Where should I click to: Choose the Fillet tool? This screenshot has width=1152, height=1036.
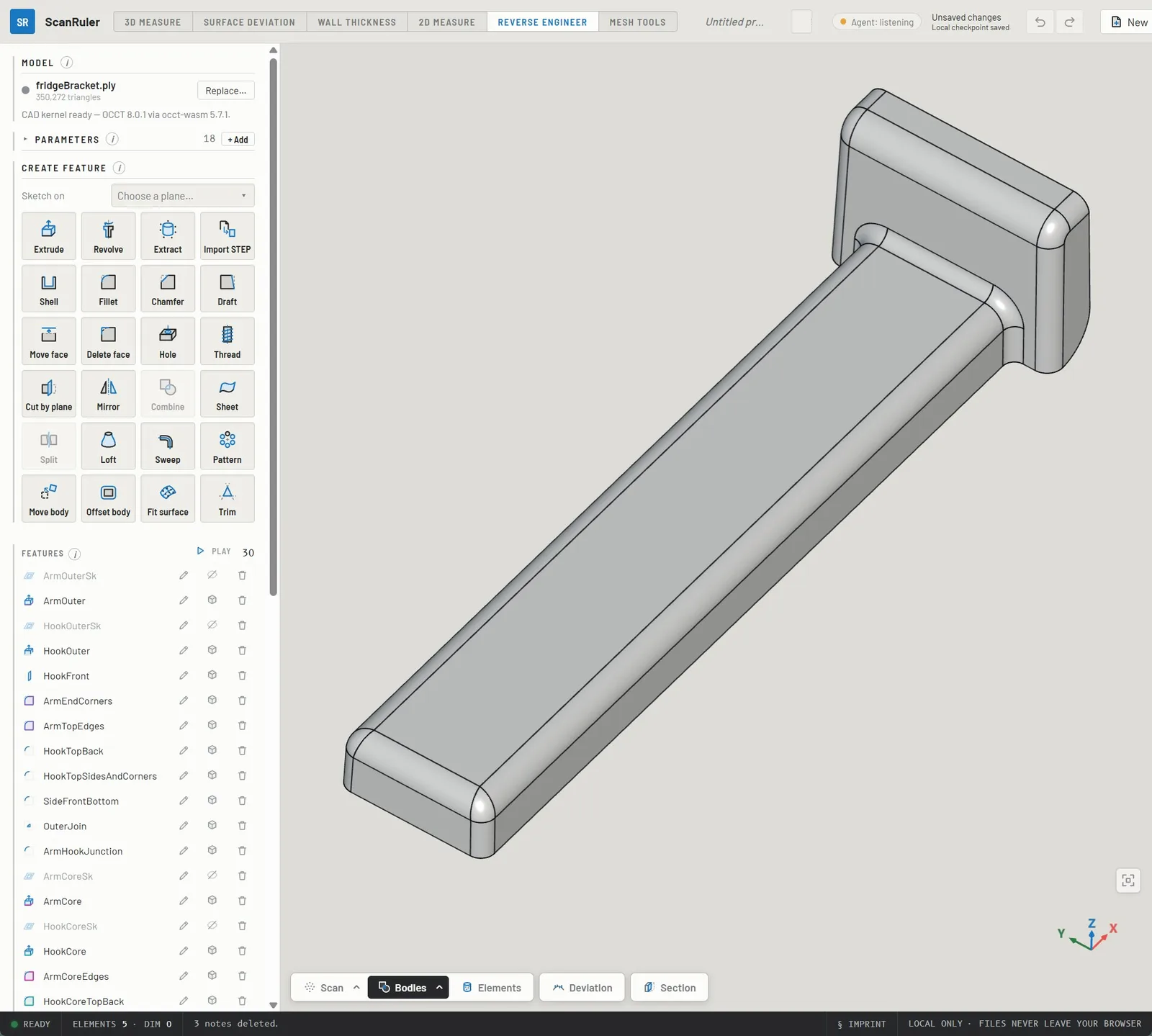108,289
